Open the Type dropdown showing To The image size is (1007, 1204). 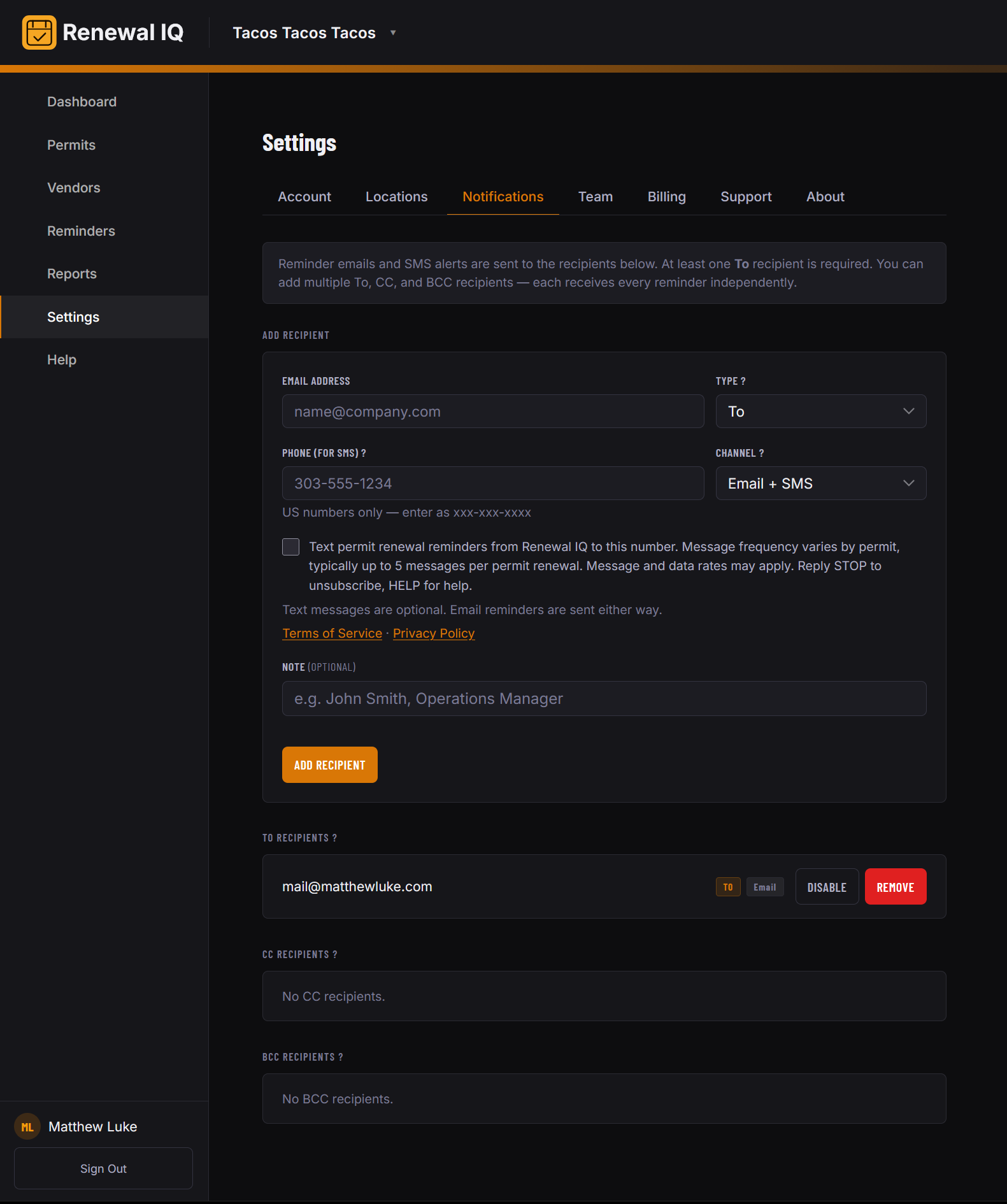coord(820,412)
